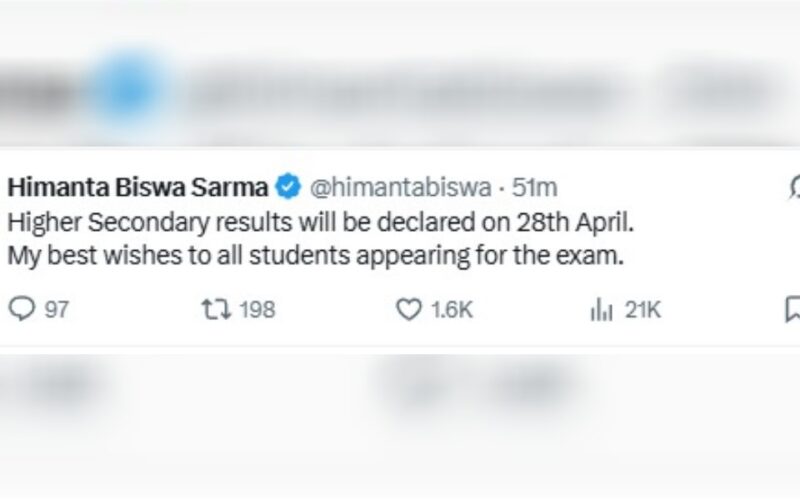Click the blue verified badge
800x500 pixels.
[290, 186]
